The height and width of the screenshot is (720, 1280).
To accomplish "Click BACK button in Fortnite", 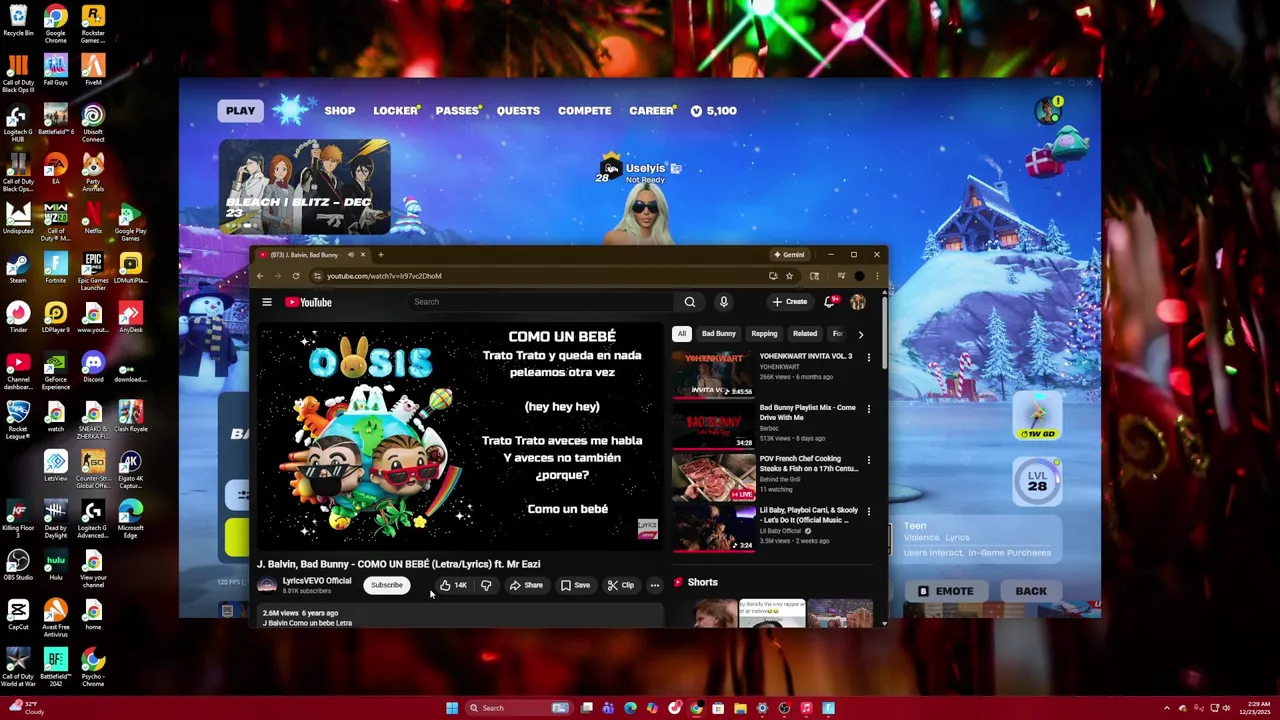I will (1031, 591).
